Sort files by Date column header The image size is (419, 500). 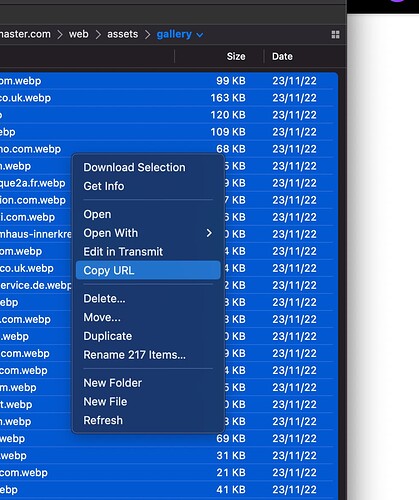click(282, 57)
